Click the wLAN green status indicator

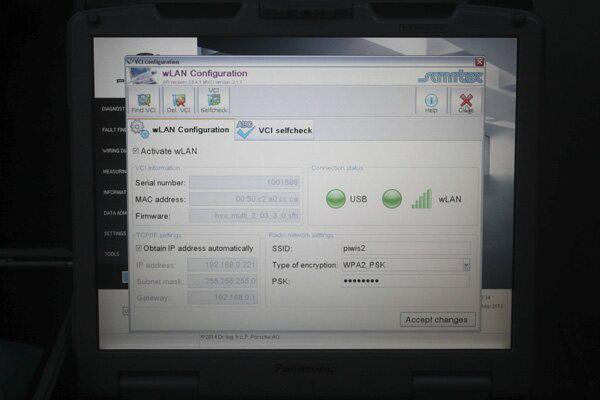392,199
